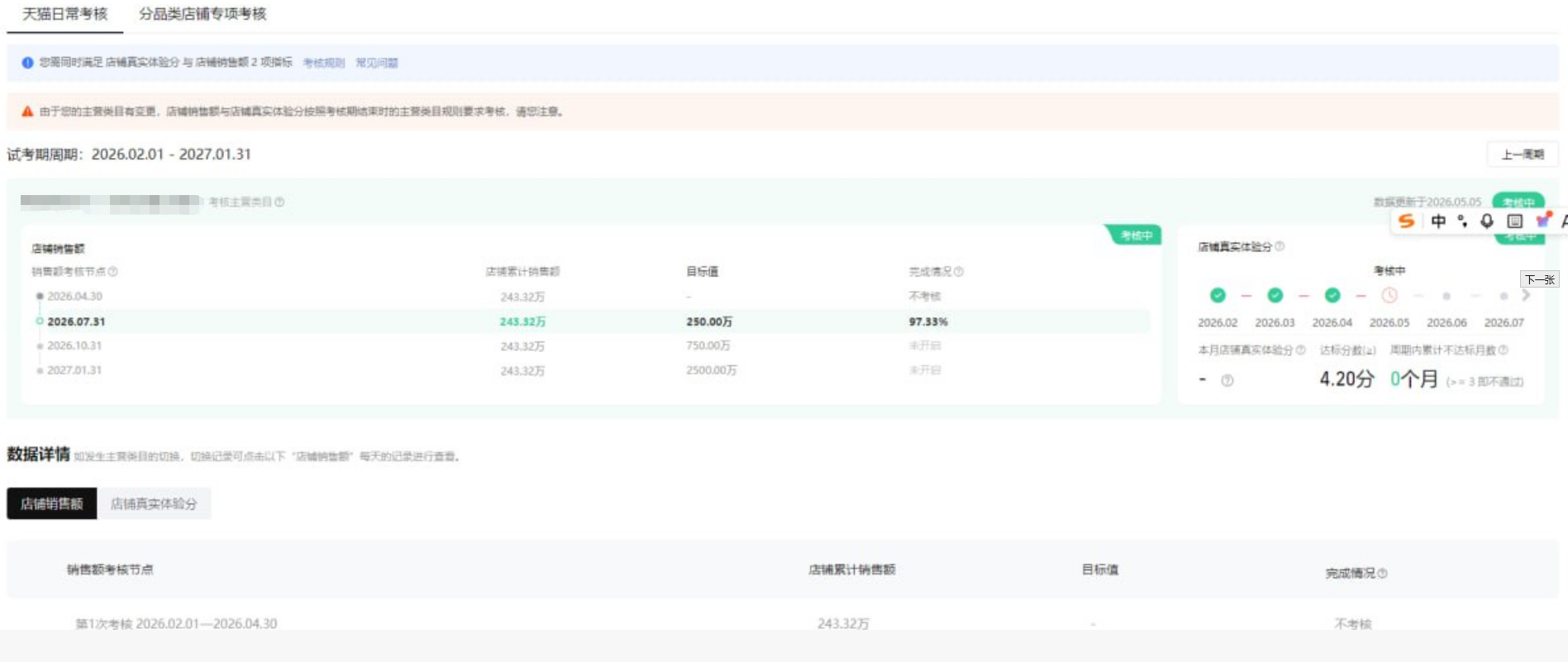
Task: Click the 目标值 header in data table
Action: click(x=1100, y=569)
